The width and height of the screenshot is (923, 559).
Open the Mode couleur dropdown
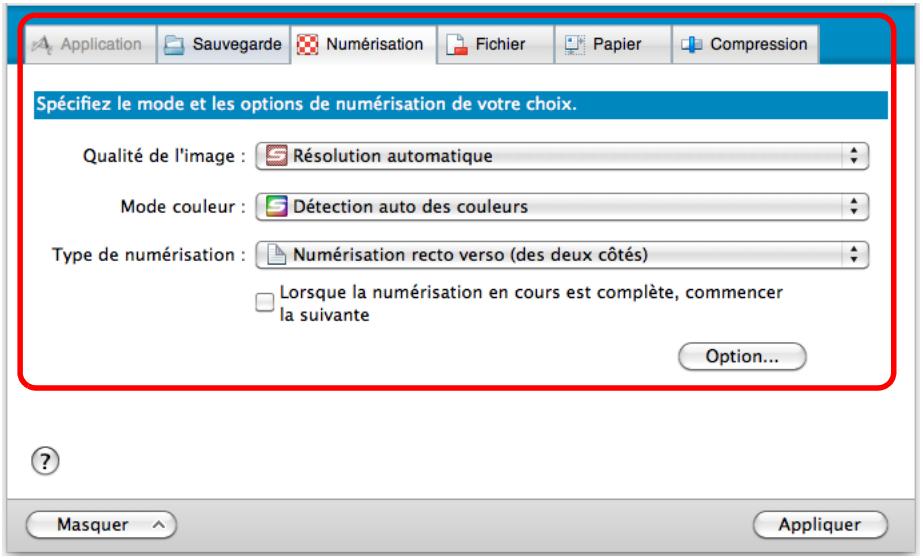[x=562, y=207]
